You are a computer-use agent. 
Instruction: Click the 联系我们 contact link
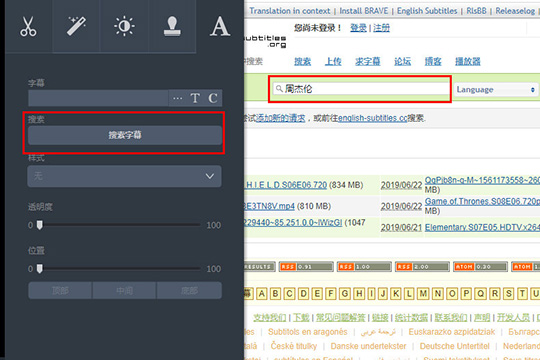pos(450,317)
